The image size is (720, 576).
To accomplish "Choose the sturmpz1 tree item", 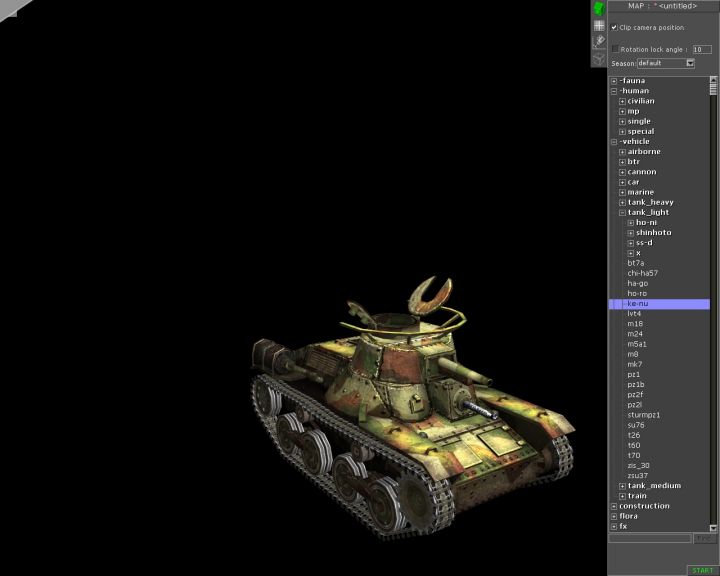I will (643, 415).
